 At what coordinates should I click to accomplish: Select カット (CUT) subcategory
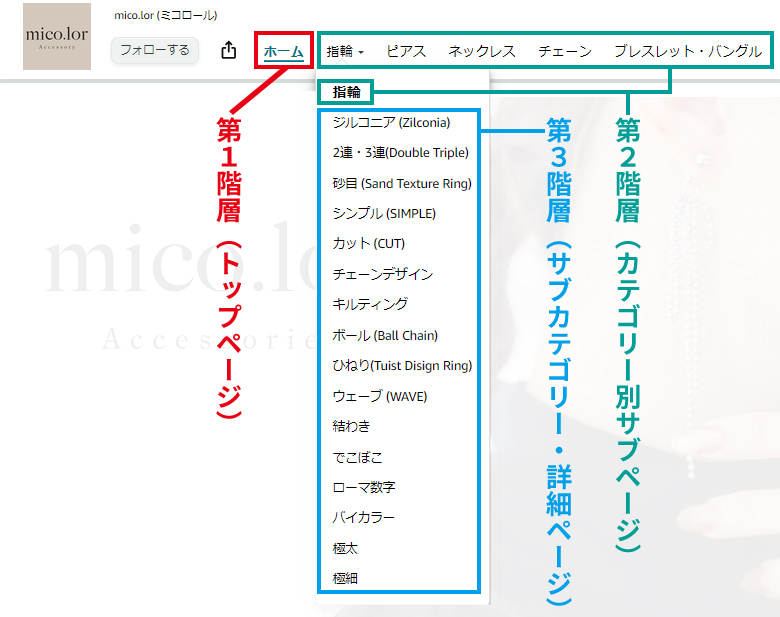(369, 244)
